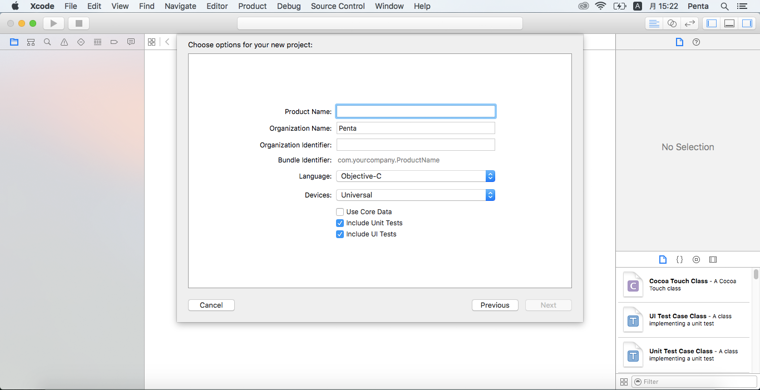Open the Language dropdown showing Objective-C
This screenshot has width=760, height=390.
click(x=415, y=176)
